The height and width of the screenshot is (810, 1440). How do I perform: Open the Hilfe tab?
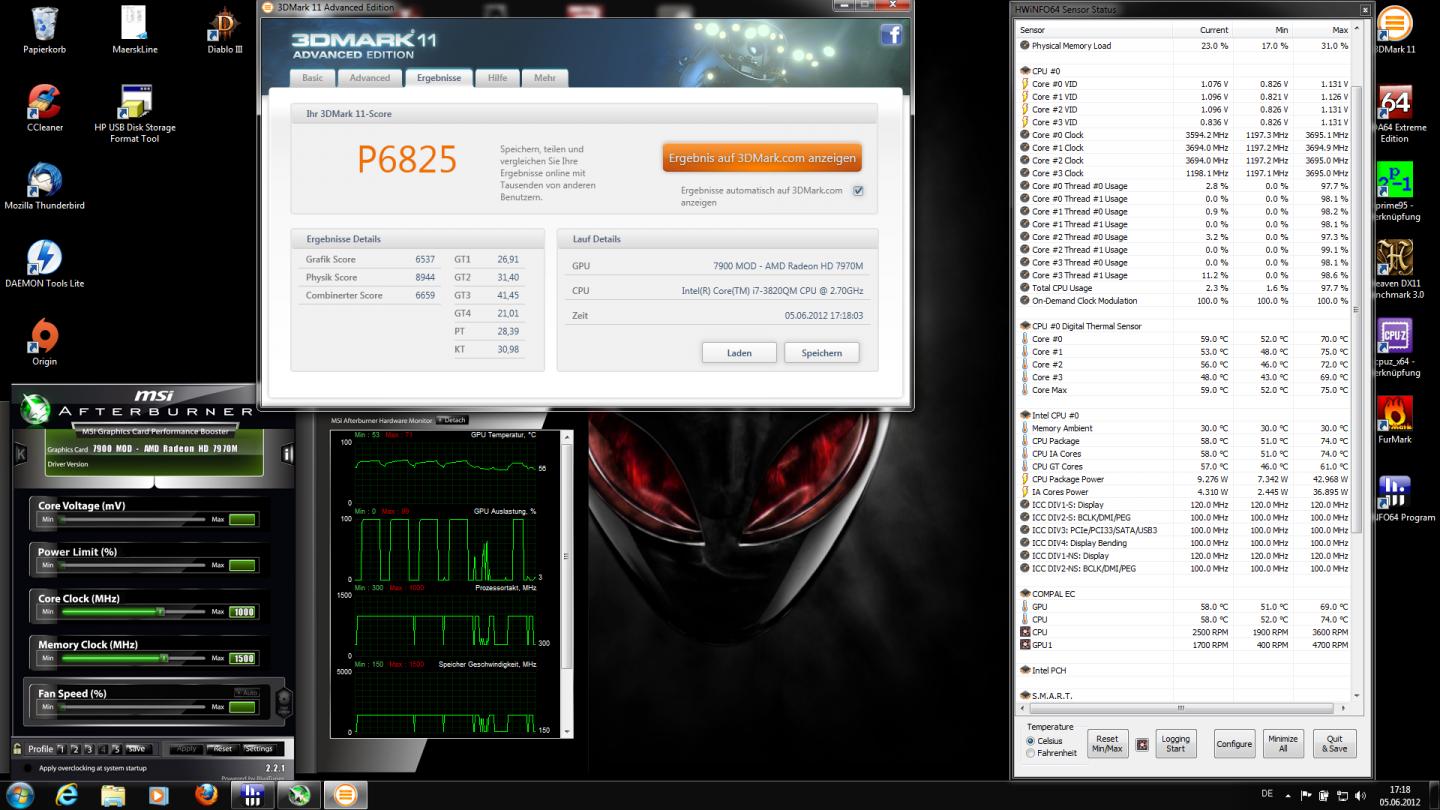click(x=497, y=78)
